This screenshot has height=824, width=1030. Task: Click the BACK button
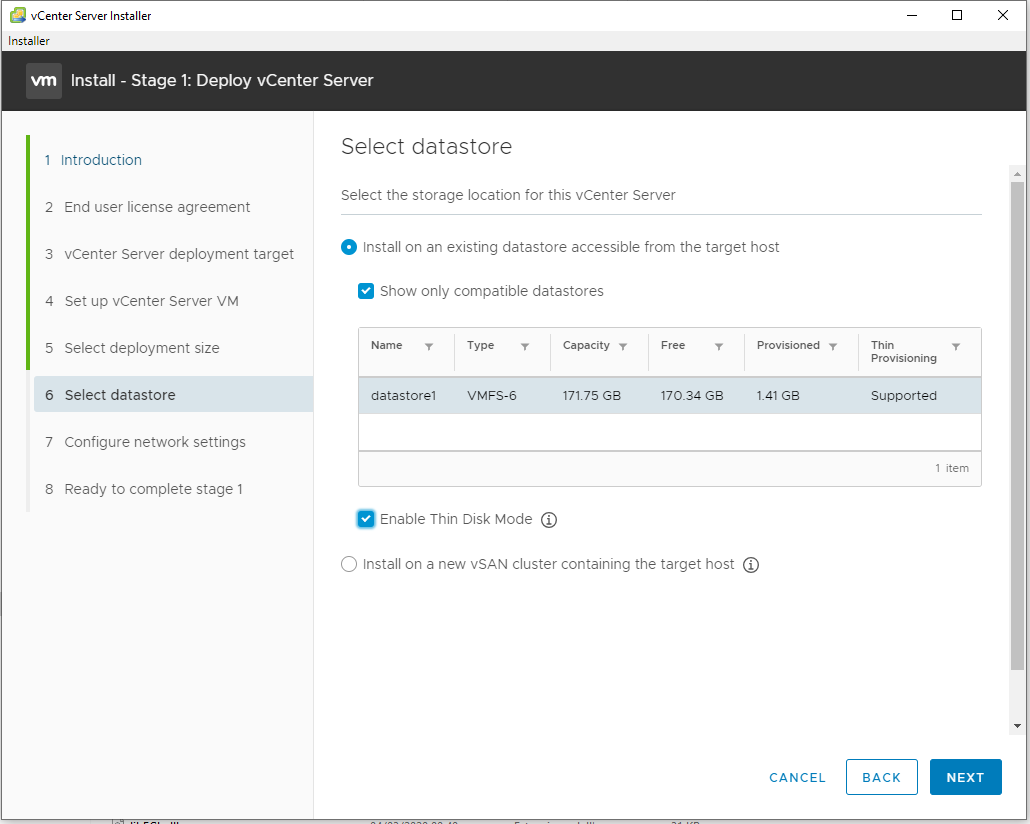pos(882,777)
